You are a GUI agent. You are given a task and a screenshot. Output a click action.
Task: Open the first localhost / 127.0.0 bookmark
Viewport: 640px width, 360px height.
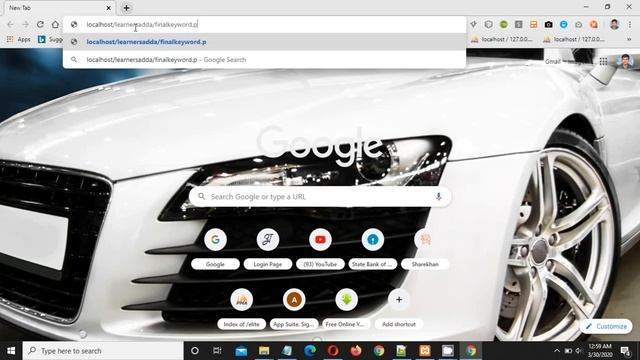point(502,39)
